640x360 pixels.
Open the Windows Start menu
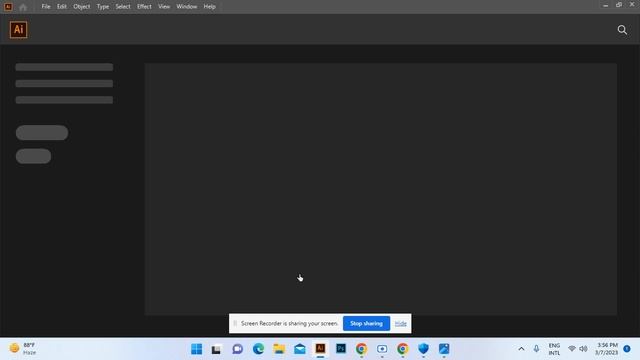tap(196, 349)
